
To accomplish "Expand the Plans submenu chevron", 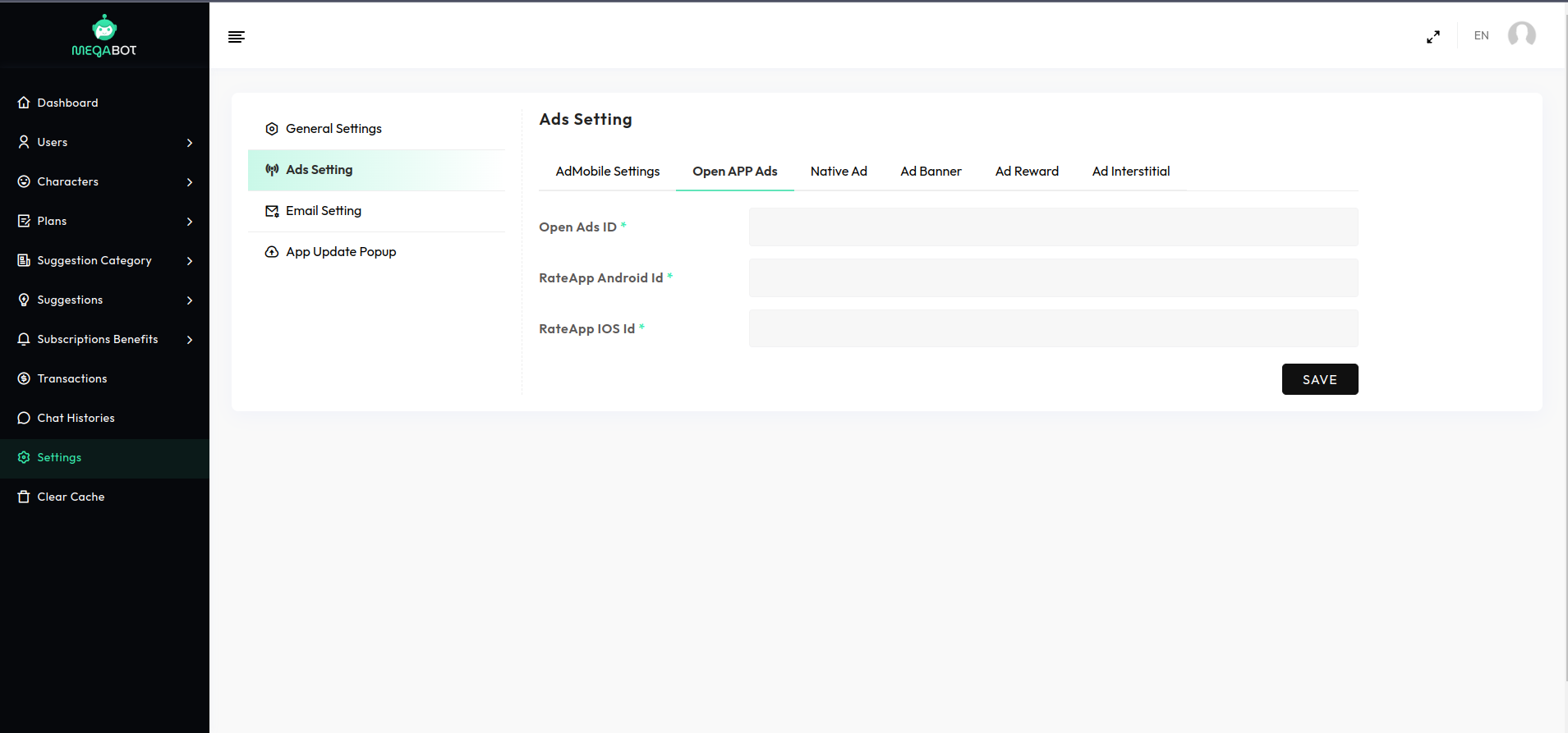I will (x=190, y=222).
